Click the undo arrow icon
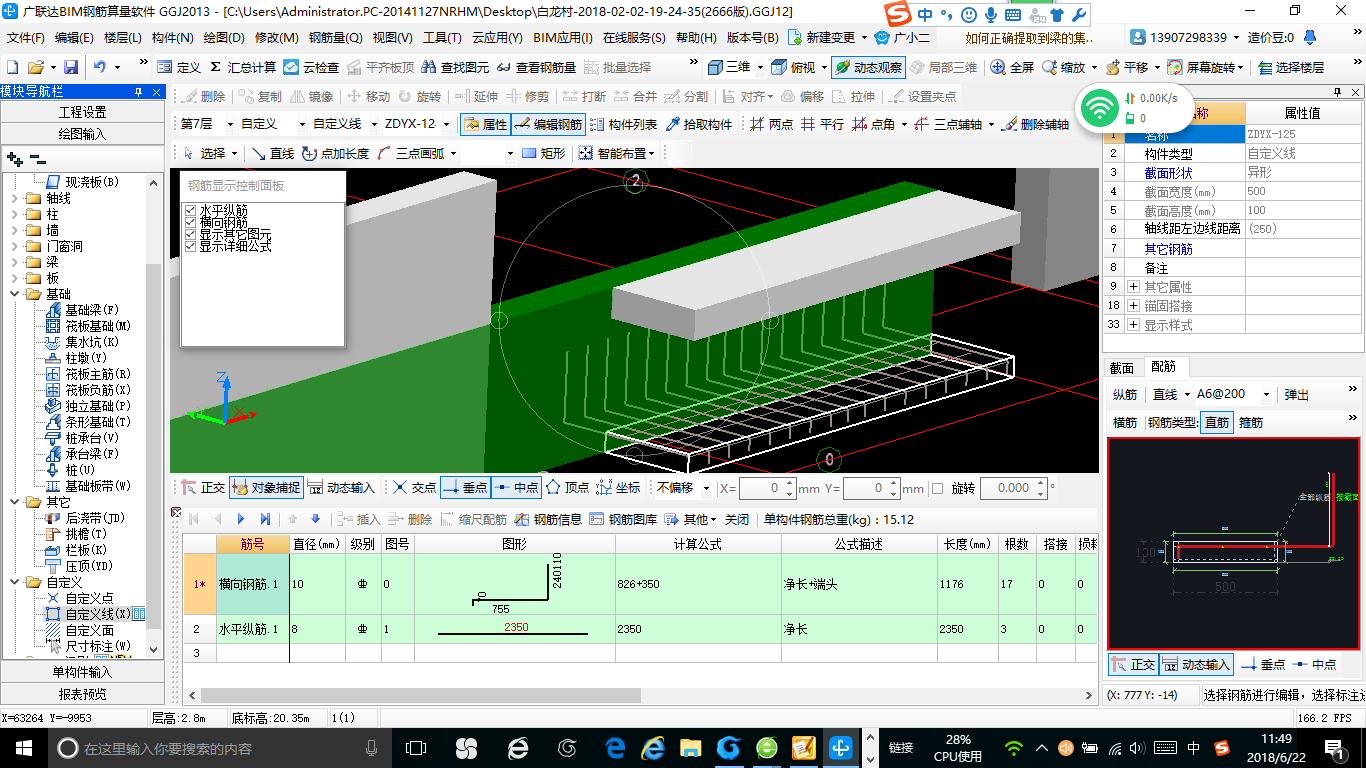The image size is (1366, 768). (x=100, y=67)
